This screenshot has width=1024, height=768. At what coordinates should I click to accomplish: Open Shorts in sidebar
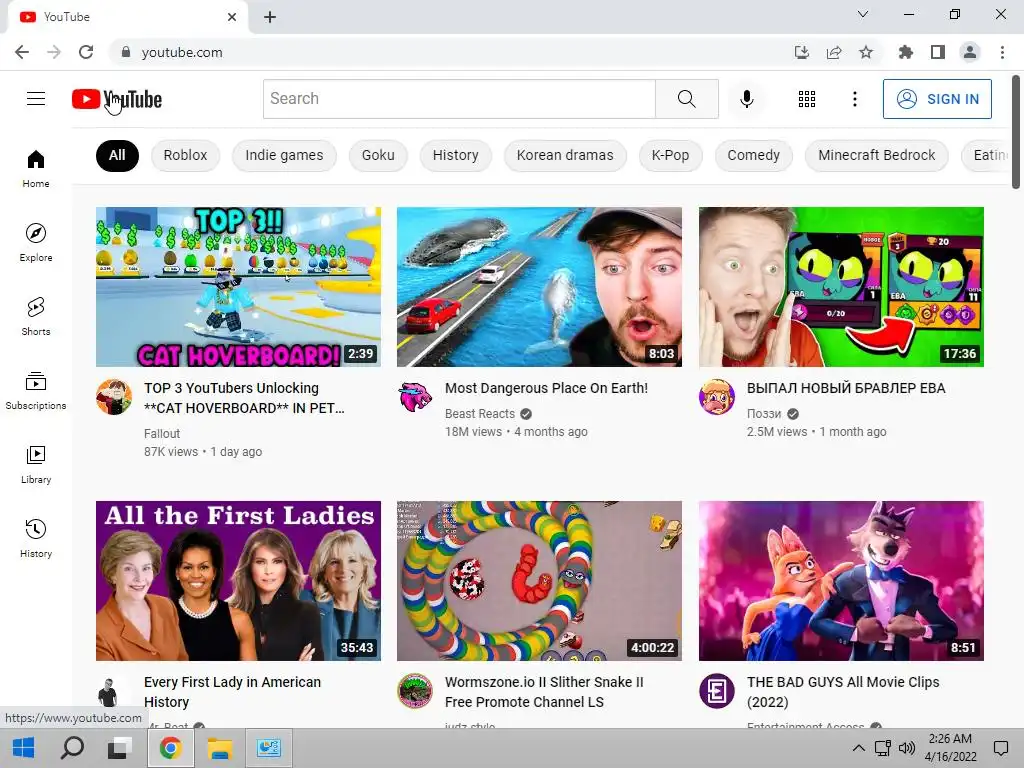36,317
